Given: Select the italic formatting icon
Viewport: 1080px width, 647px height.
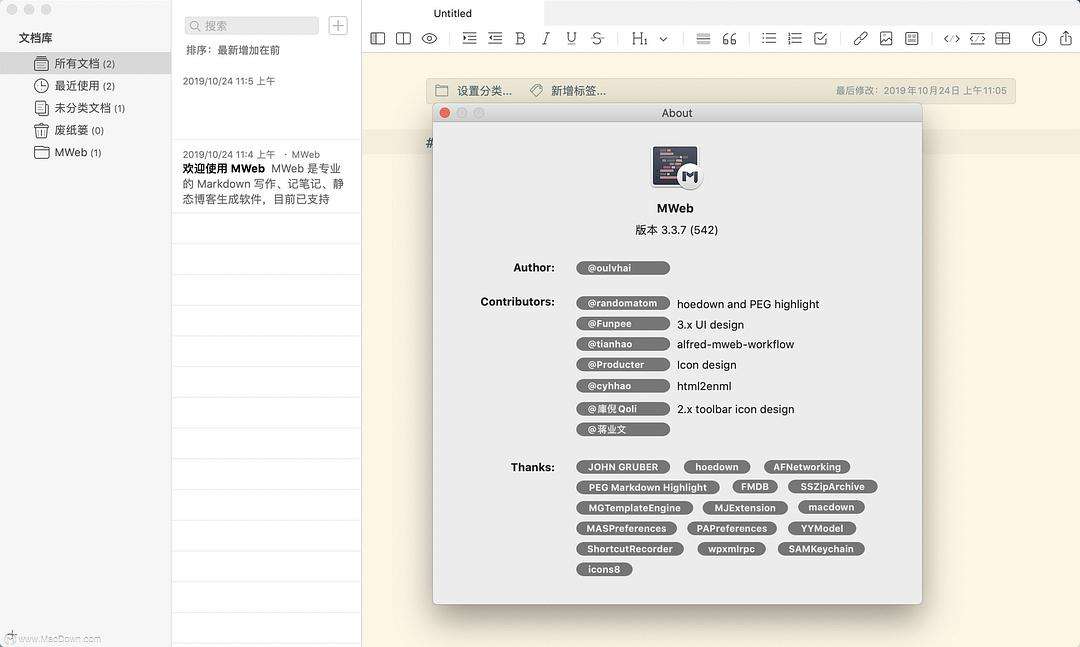Looking at the screenshot, I should 544,38.
